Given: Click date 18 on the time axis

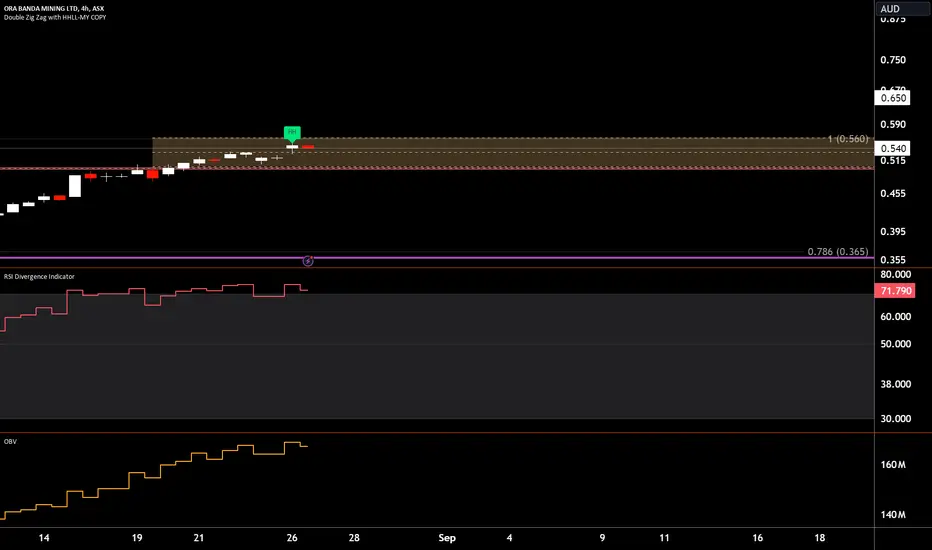Looking at the screenshot, I should [820, 538].
